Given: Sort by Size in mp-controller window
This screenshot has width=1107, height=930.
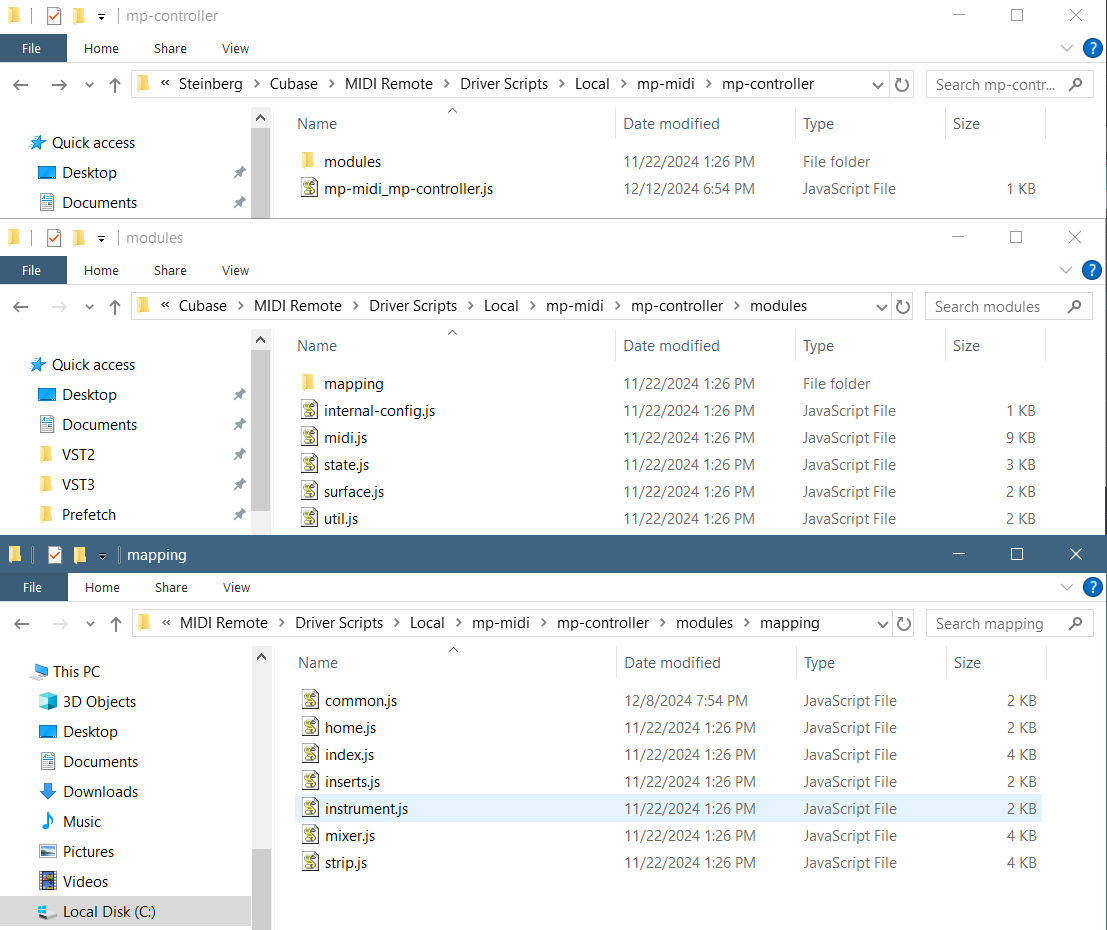Looking at the screenshot, I should [966, 124].
